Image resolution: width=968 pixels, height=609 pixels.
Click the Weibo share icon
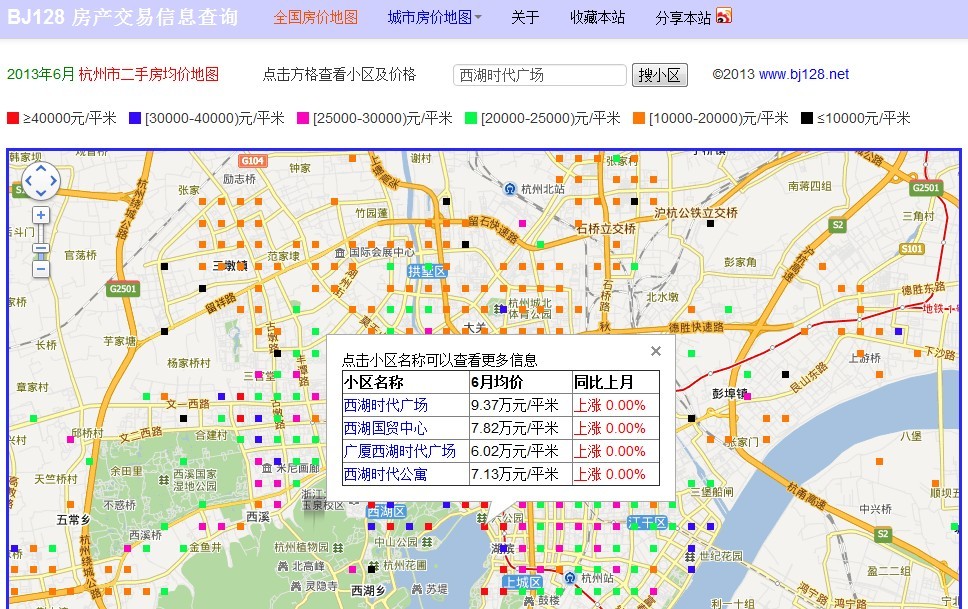click(724, 15)
